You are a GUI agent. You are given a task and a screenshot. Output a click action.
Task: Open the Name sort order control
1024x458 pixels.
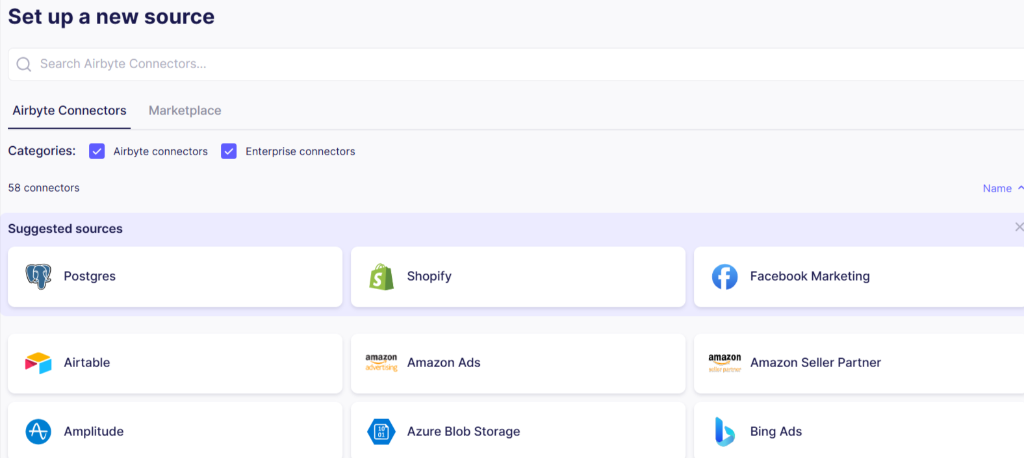[1002, 188]
